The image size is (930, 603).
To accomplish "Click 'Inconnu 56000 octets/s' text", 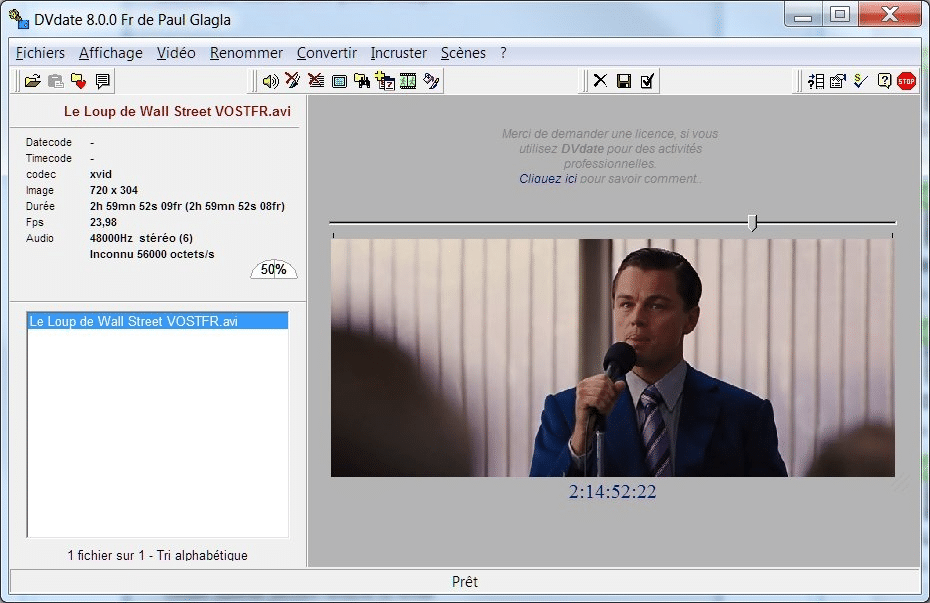I will coord(152,254).
